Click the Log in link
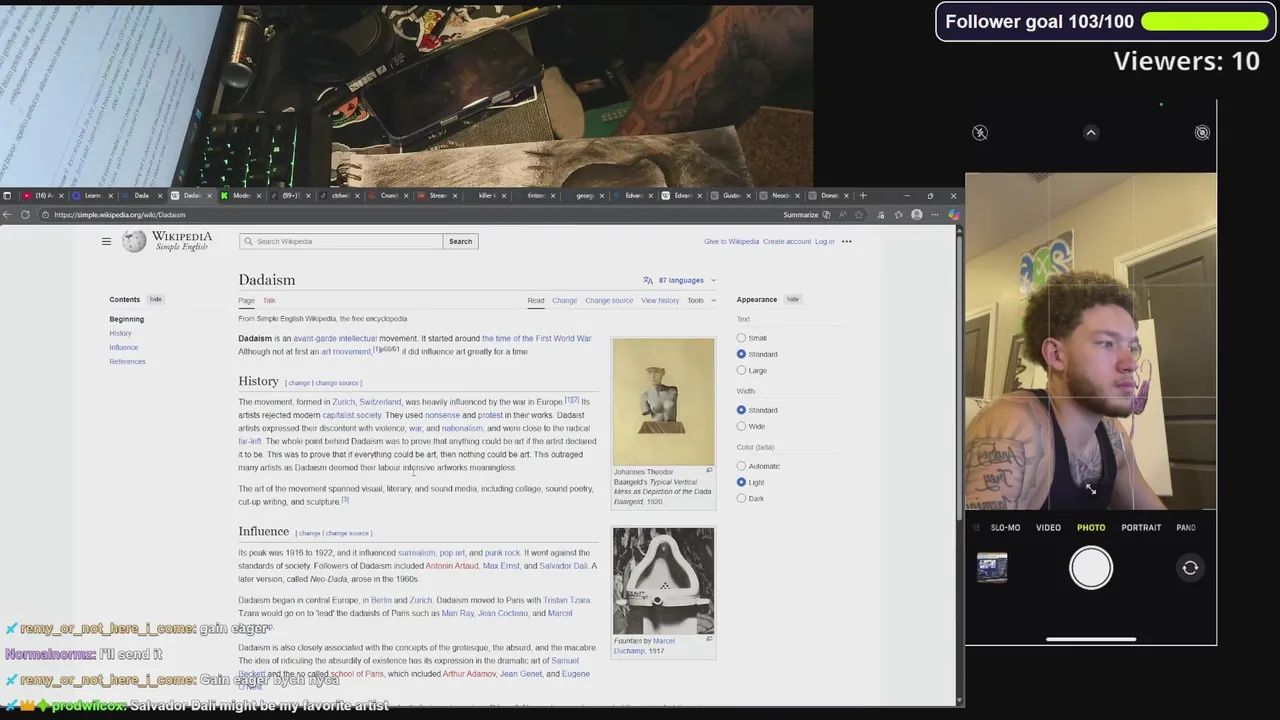The height and width of the screenshot is (720, 1280). [x=824, y=241]
